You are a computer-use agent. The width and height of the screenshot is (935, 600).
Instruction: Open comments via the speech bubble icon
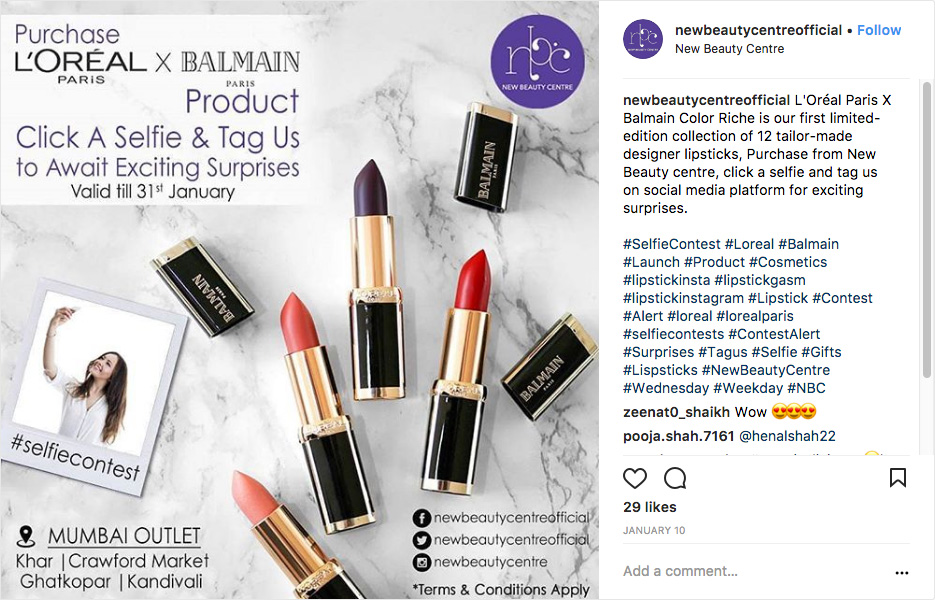click(675, 478)
